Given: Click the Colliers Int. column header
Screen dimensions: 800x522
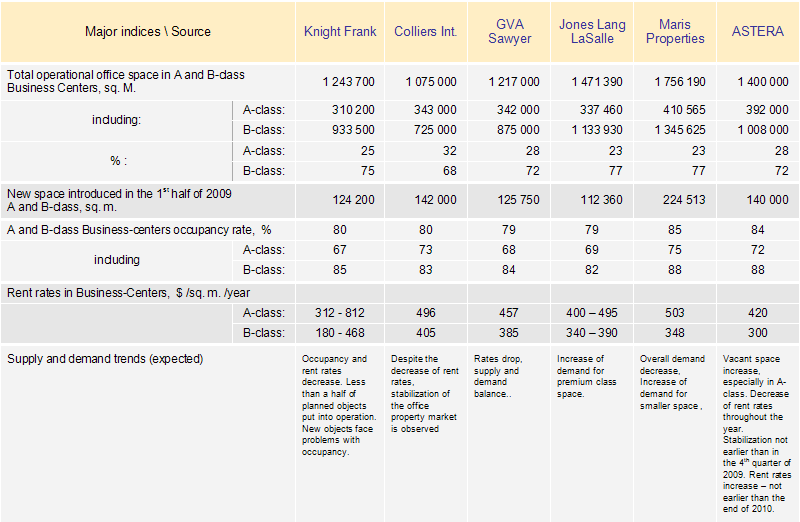Looking at the screenshot, I should pyautogui.click(x=426, y=32).
